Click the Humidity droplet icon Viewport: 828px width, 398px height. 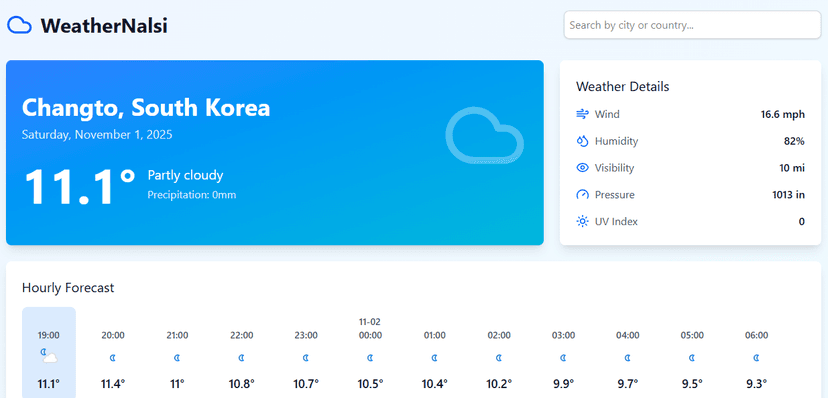[582, 141]
